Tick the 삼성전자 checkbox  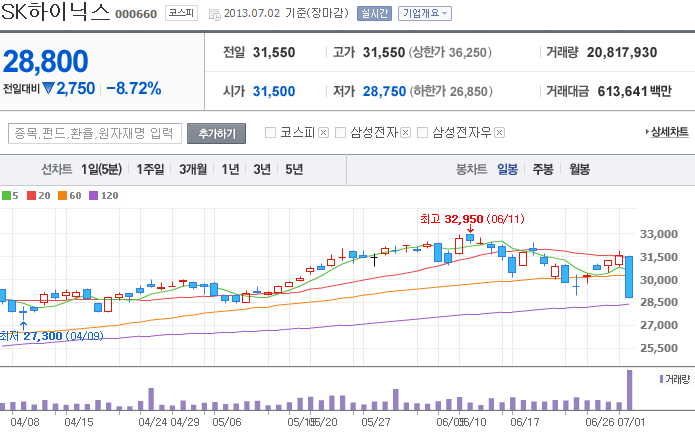tap(340, 132)
